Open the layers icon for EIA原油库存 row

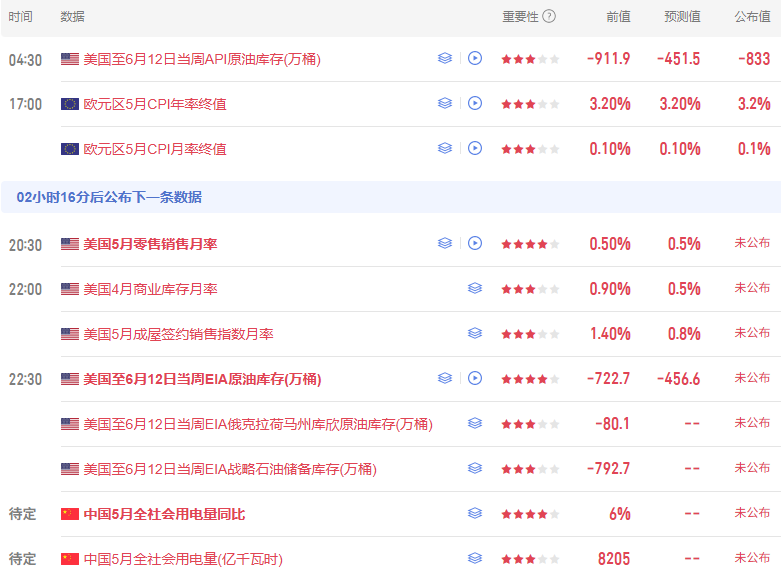[445, 378]
